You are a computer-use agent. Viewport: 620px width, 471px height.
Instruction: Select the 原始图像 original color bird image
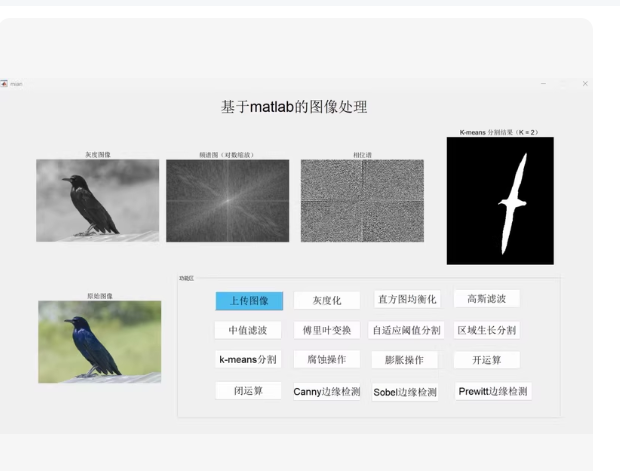pyautogui.click(x=100, y=342)
